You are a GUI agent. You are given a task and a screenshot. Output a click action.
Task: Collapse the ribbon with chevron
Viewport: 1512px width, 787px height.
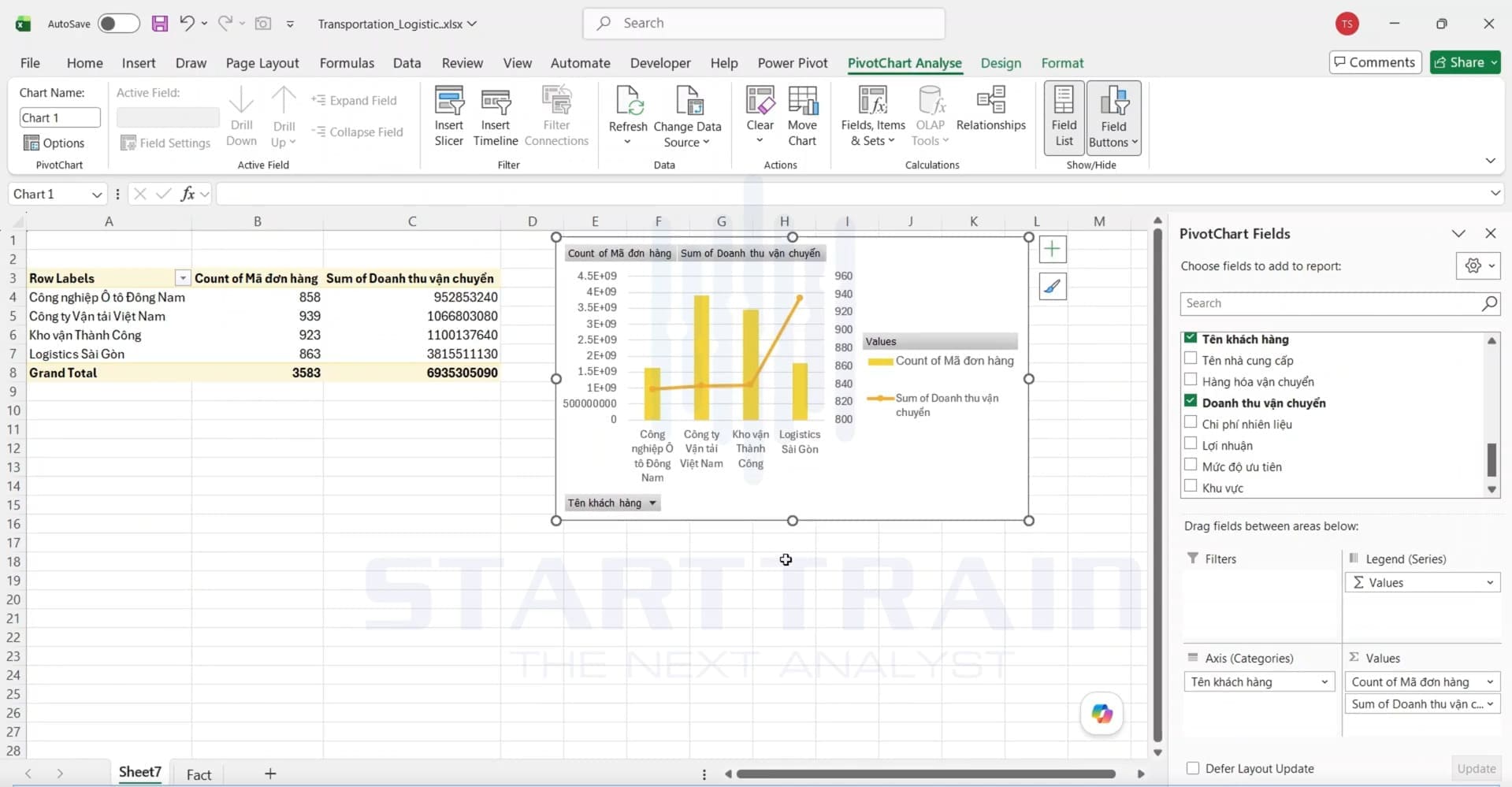[x=1490, y=161]
